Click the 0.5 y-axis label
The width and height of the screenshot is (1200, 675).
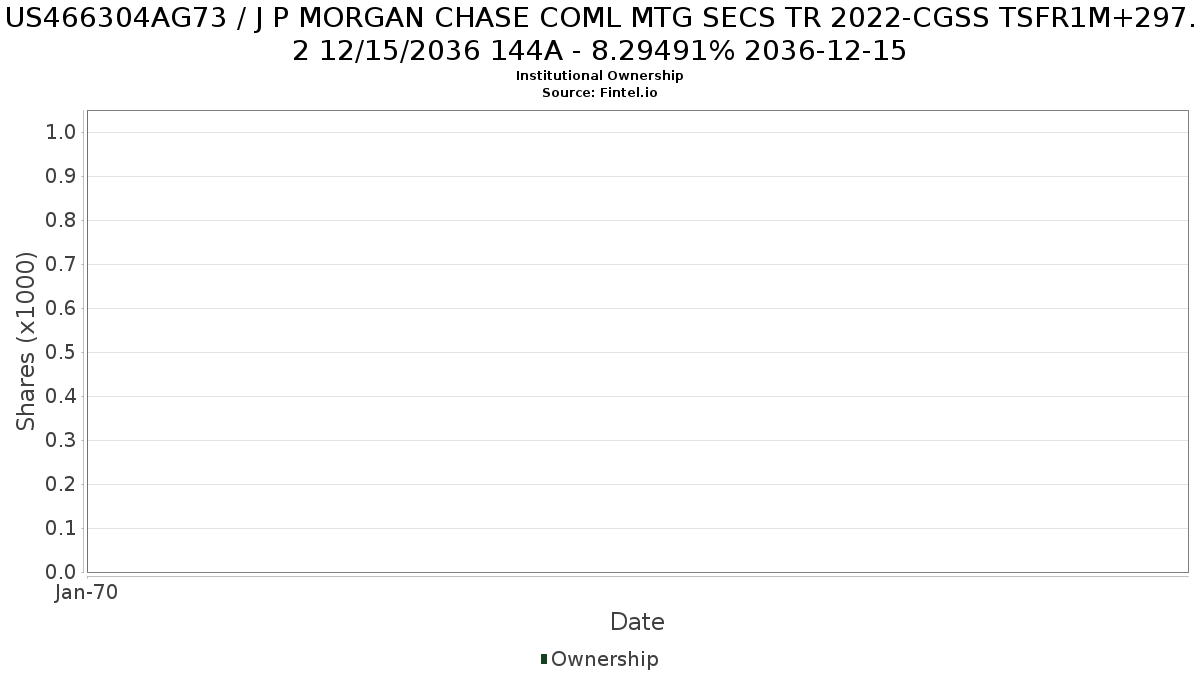coord(61,353)
